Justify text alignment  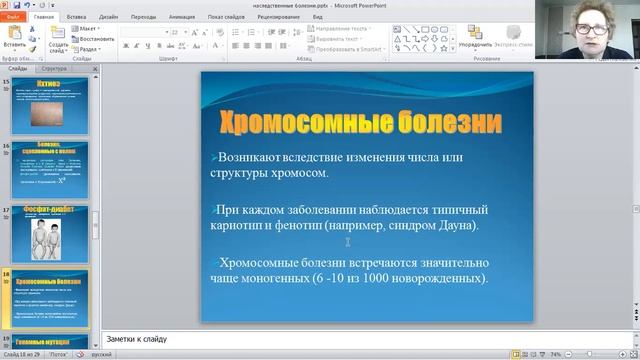(x=268, y=46)
